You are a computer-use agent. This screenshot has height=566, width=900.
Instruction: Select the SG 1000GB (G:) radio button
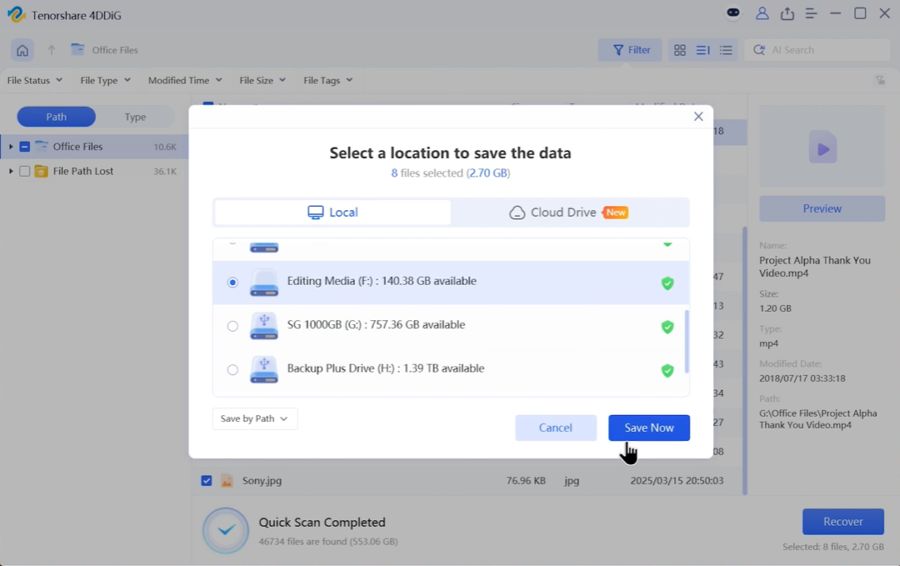232,326
